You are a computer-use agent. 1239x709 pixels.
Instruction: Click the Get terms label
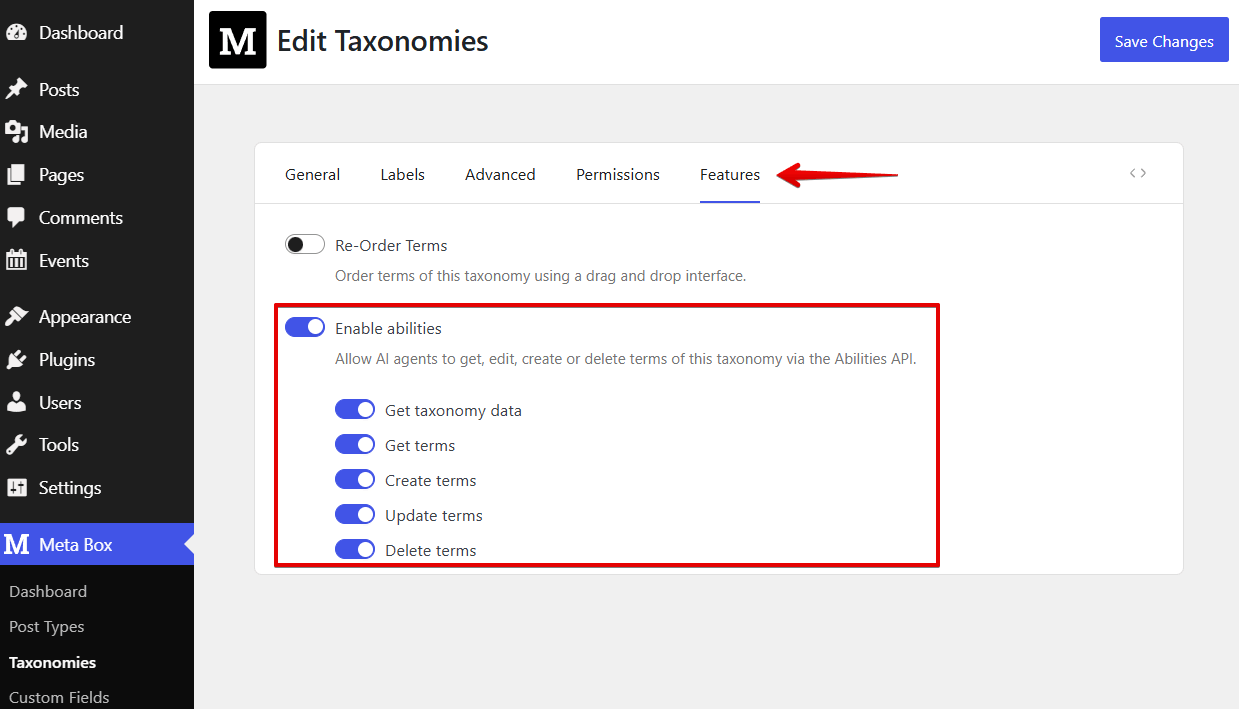420,445
